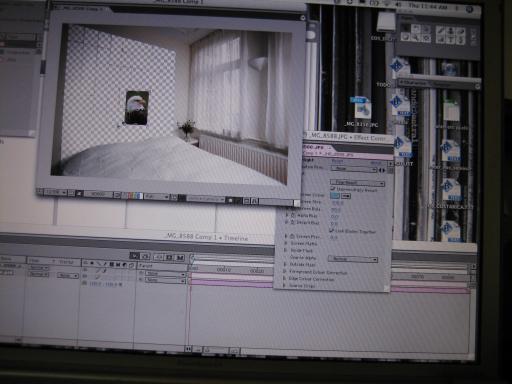
Task: Open first layer's blending Mode dropdown
Action: pyautogui.click(x=38, y=268)
